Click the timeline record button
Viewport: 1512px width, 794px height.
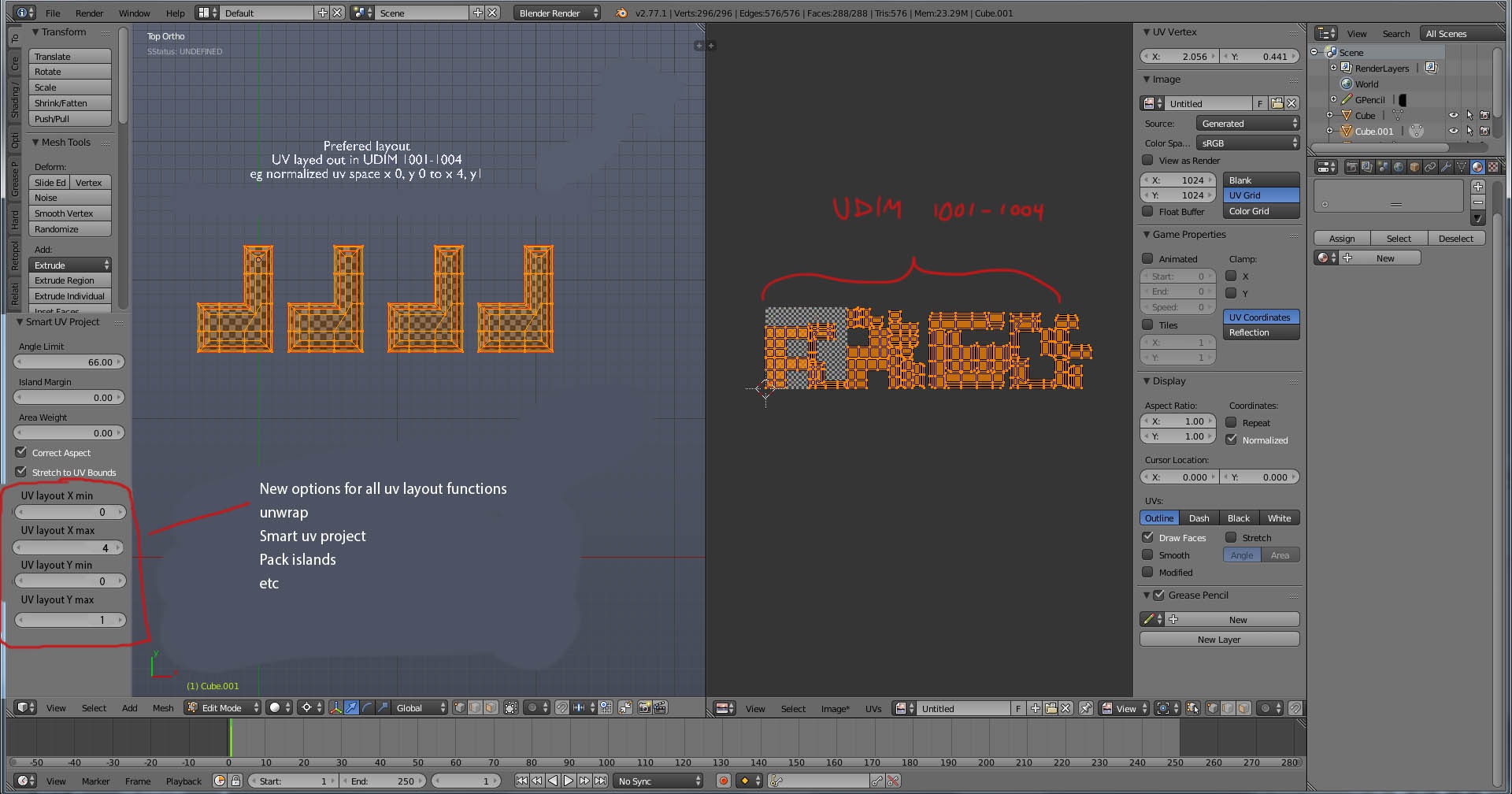723,781
